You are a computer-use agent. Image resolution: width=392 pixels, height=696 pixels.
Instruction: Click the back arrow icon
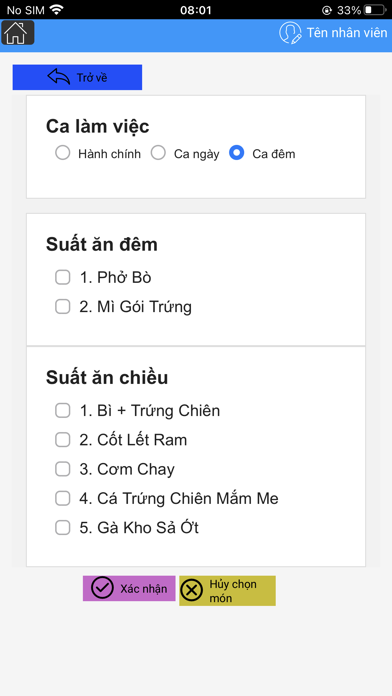(59, 77)
